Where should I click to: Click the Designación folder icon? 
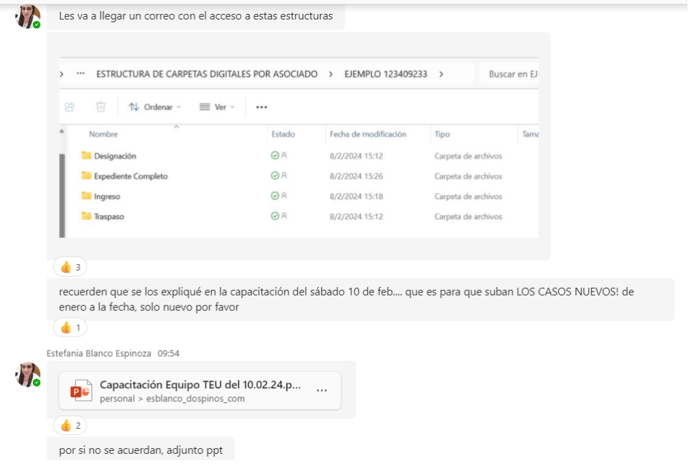(x=86, y=155)
